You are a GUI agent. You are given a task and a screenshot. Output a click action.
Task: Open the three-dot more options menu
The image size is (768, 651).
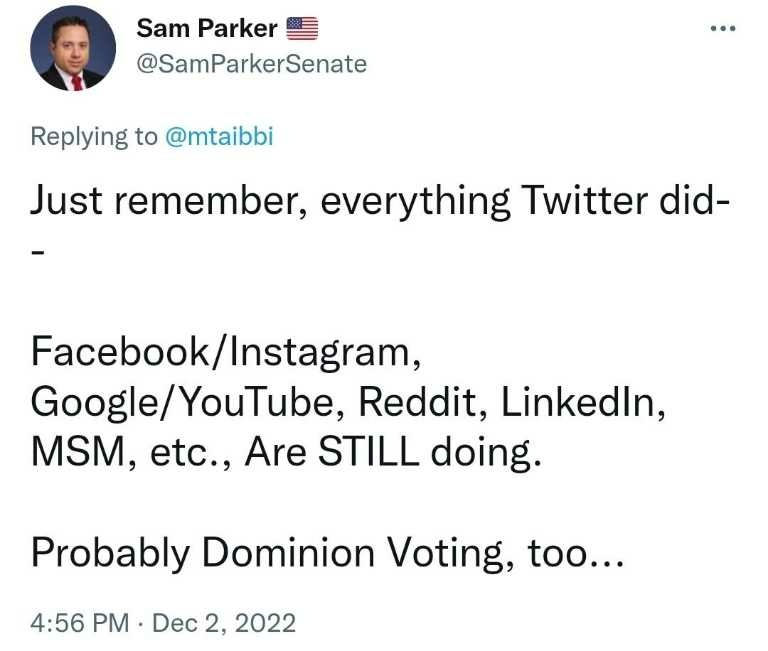pyautogui.click(x=722, y=29)
